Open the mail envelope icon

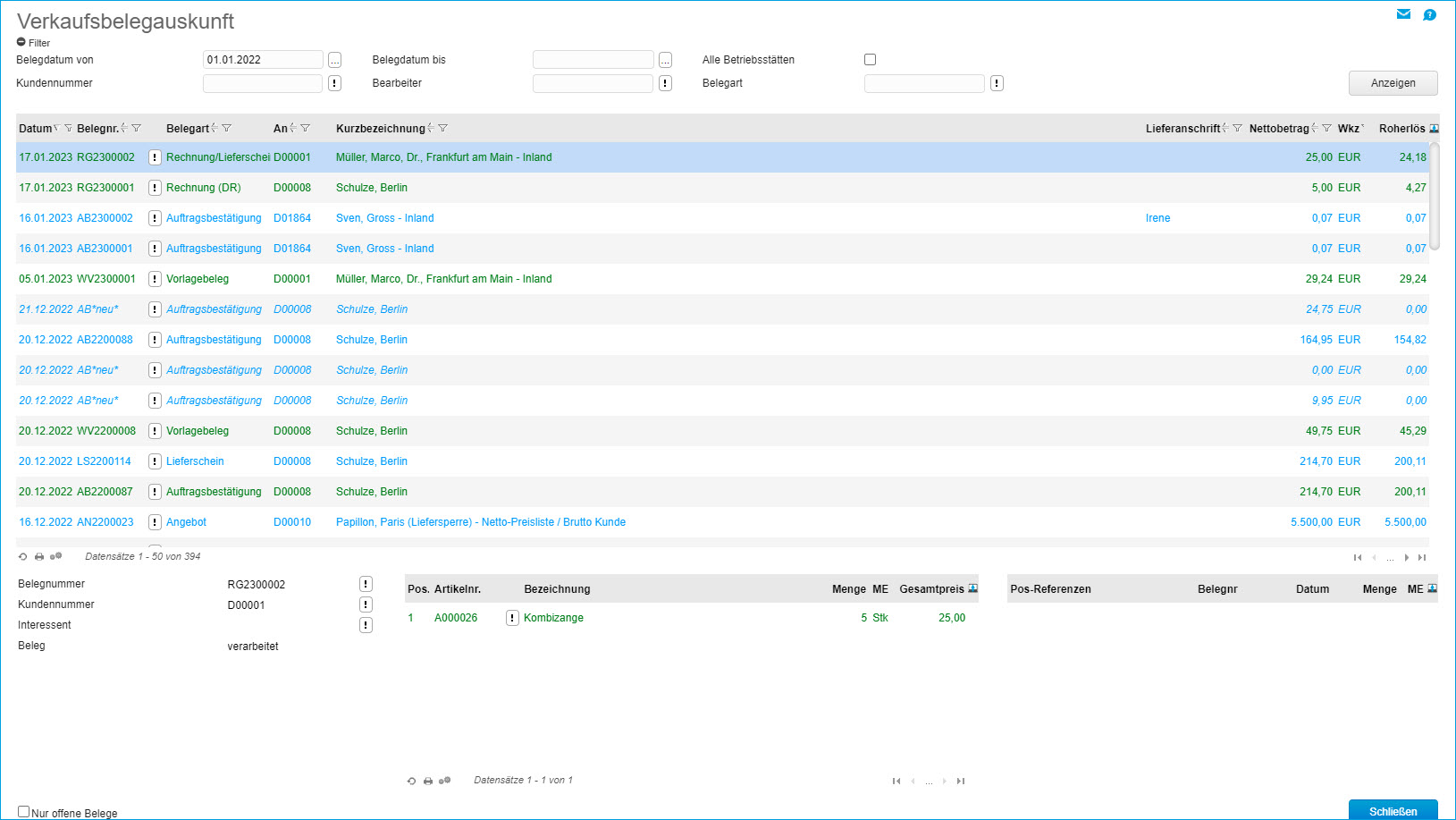point(1403,14)
